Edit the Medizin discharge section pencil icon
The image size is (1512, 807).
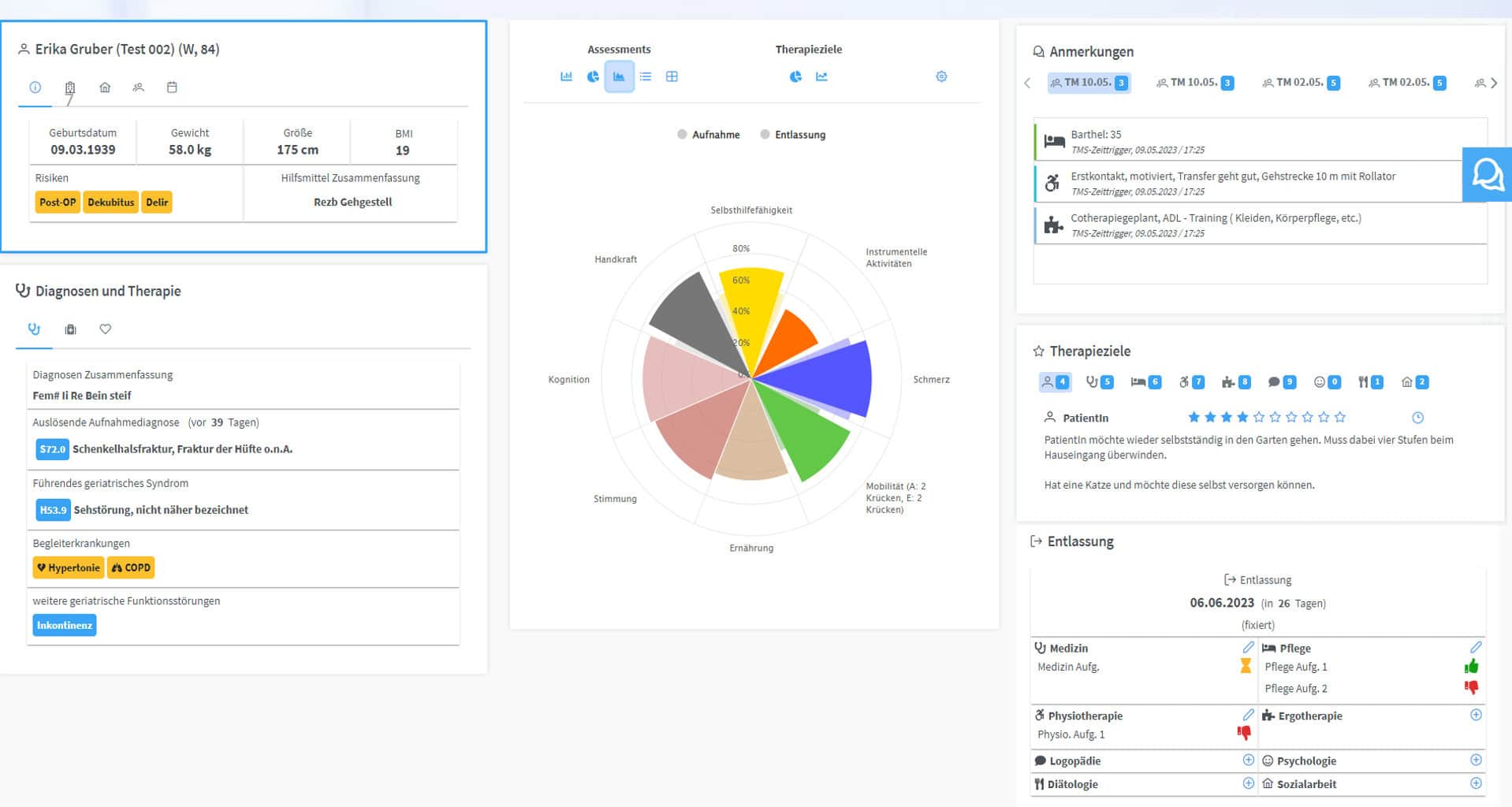(1247, 647)
